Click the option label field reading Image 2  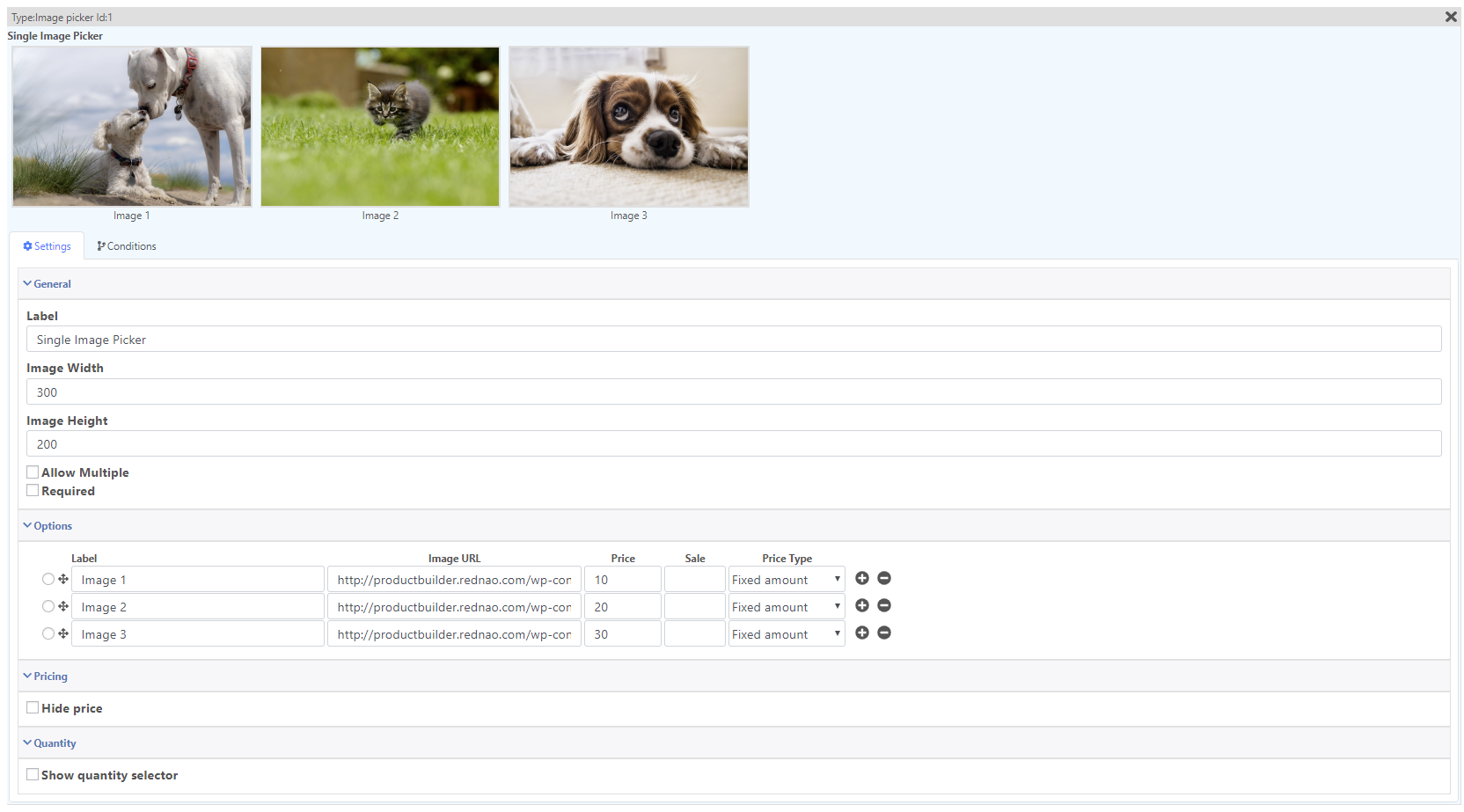(x=198, y=607)
